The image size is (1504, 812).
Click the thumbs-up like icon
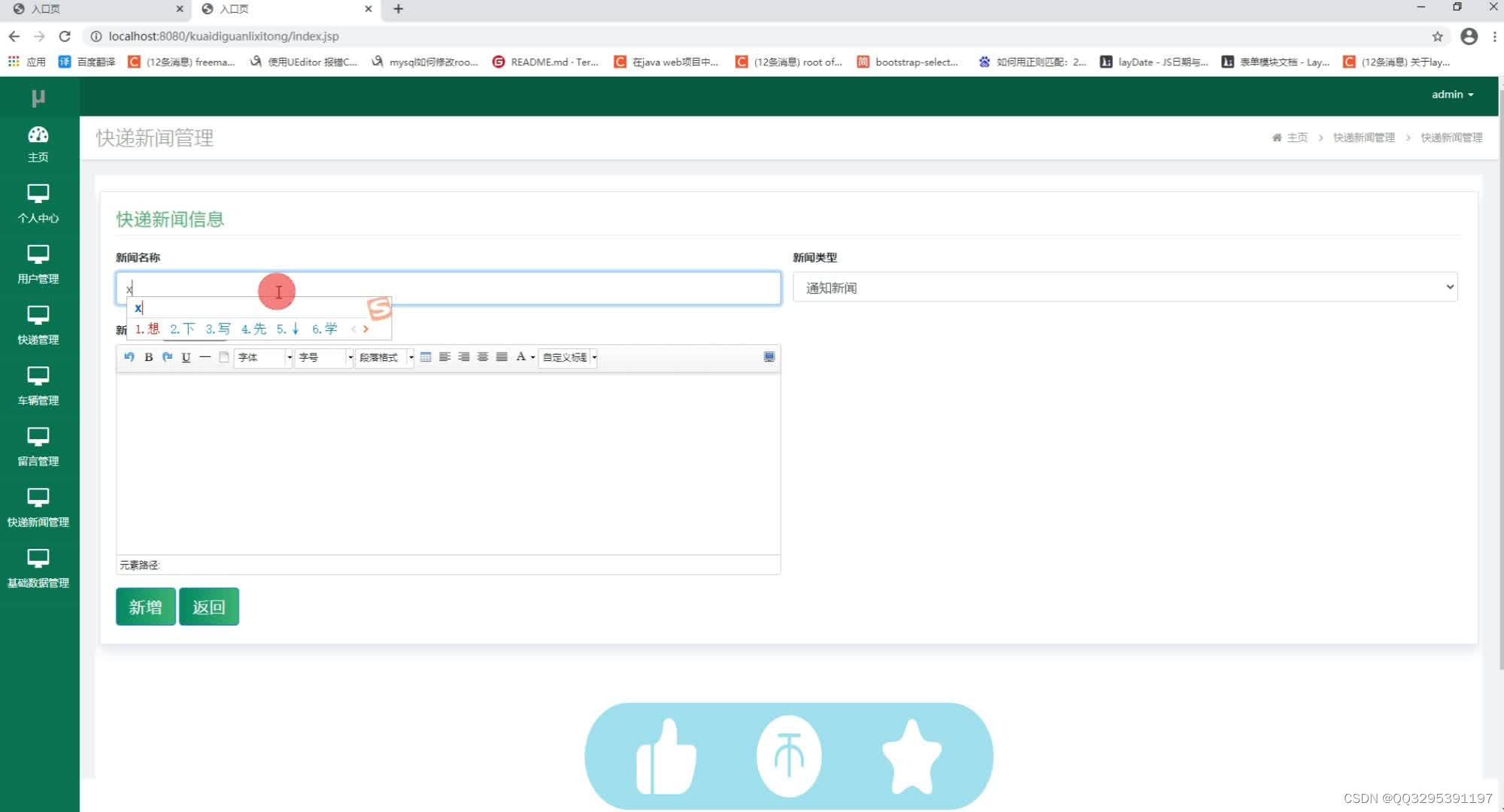point(666,756)
